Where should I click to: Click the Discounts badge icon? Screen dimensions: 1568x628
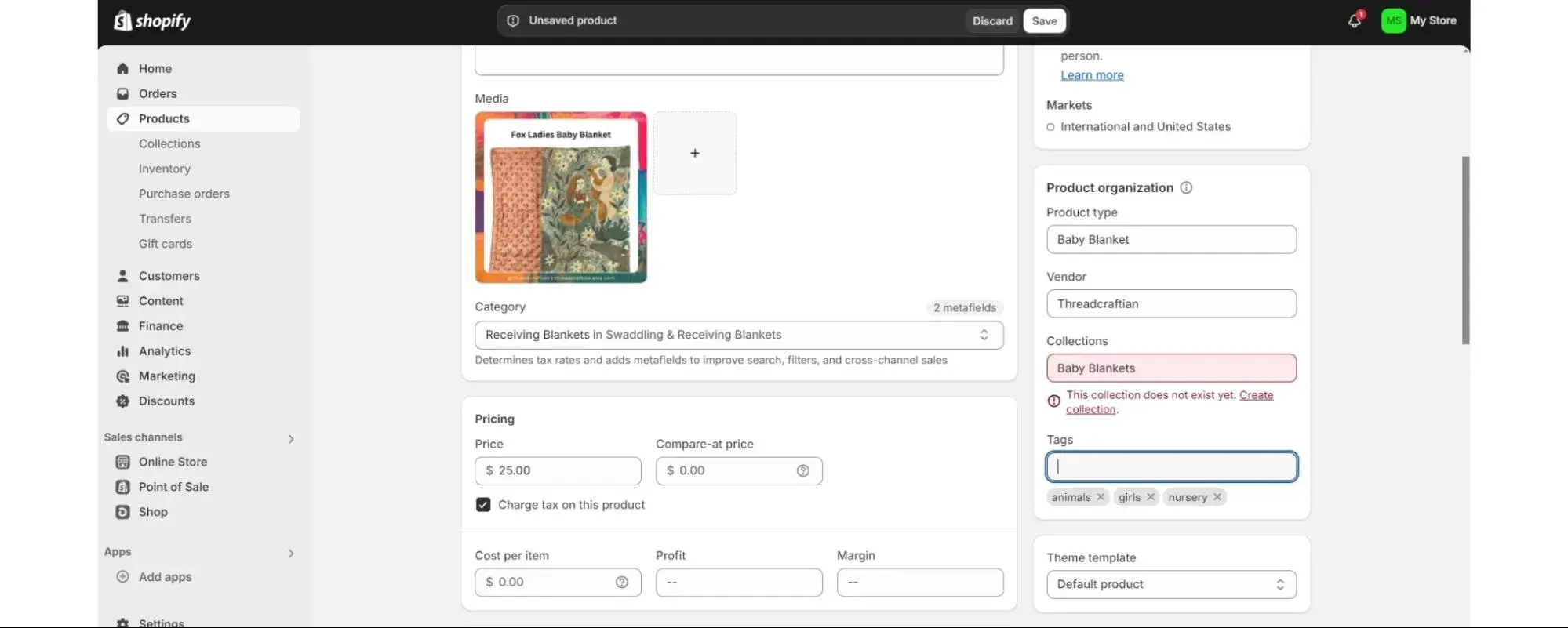[x=122, y=401]
